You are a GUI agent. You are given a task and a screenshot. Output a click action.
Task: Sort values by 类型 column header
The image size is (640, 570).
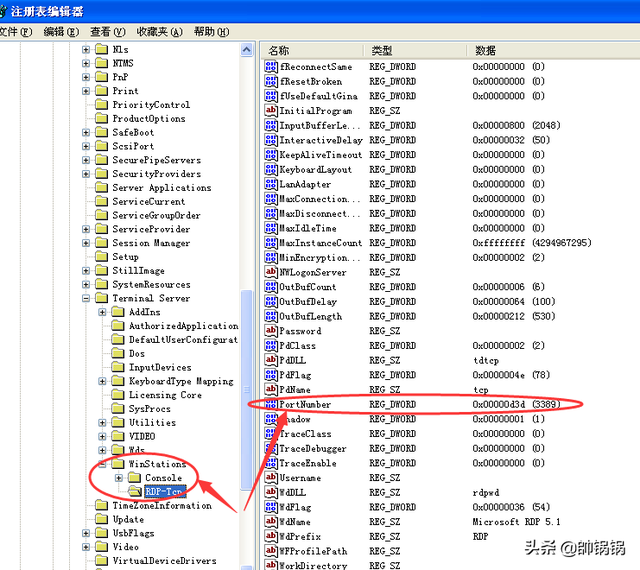click(415, 51)
